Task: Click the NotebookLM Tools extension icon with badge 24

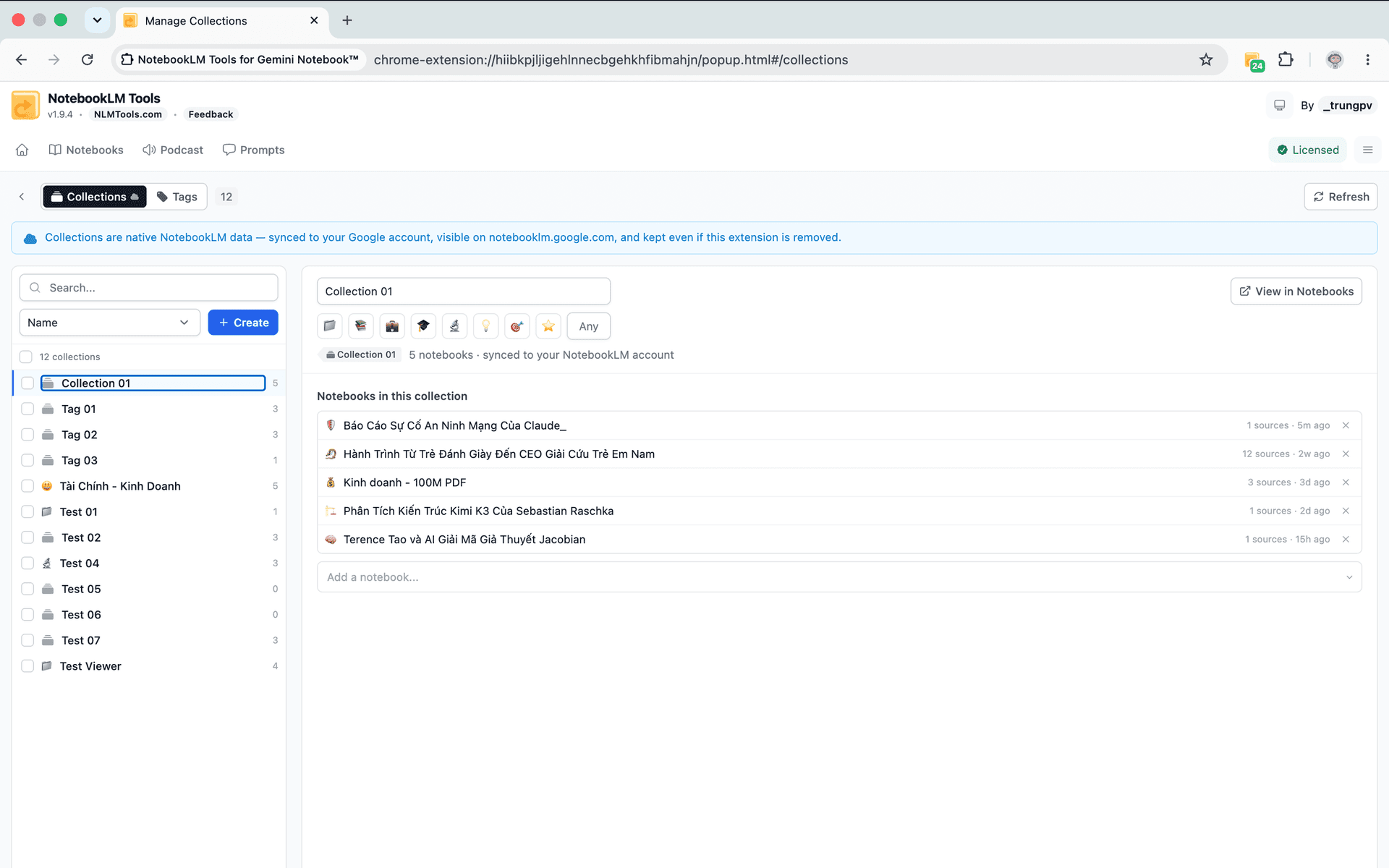Action: (x=1254, y=61)
